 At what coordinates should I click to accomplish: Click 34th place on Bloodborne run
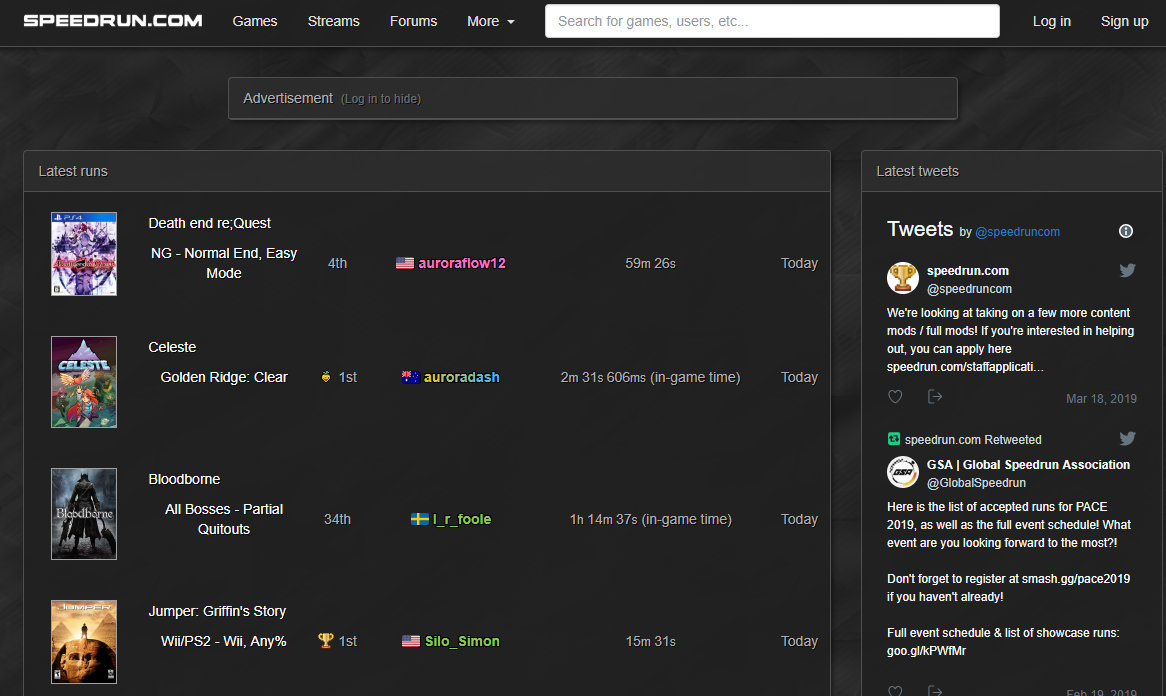coord(338,519)
